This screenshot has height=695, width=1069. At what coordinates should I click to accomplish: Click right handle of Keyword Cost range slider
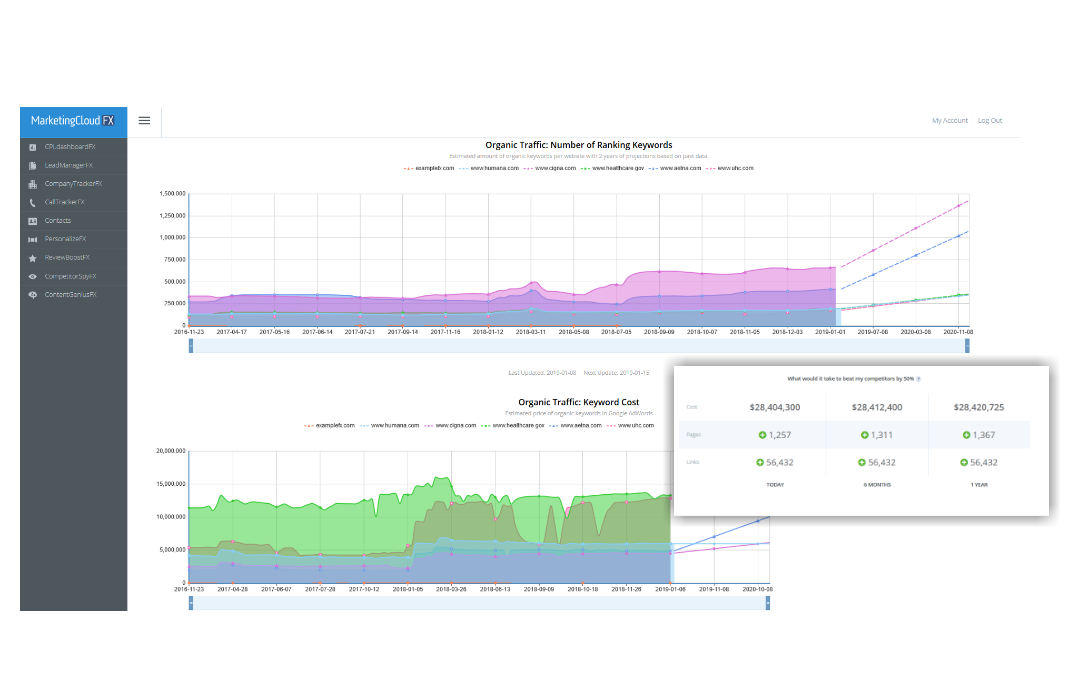click(768, 604)
